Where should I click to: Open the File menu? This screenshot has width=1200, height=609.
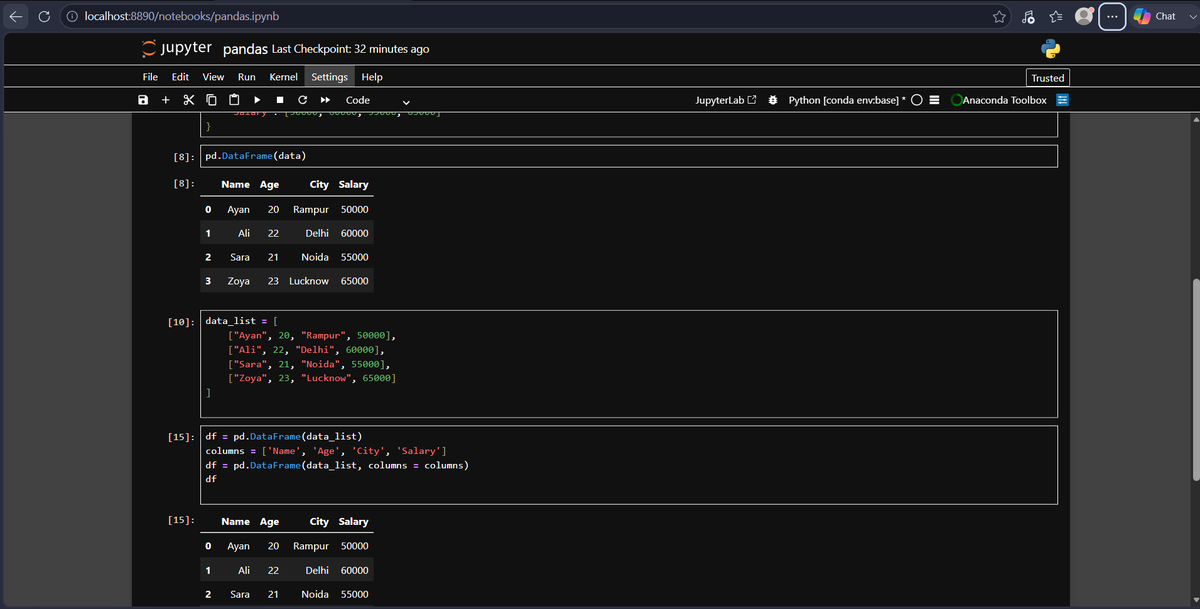pyautogui.click(x=150, y=77)
